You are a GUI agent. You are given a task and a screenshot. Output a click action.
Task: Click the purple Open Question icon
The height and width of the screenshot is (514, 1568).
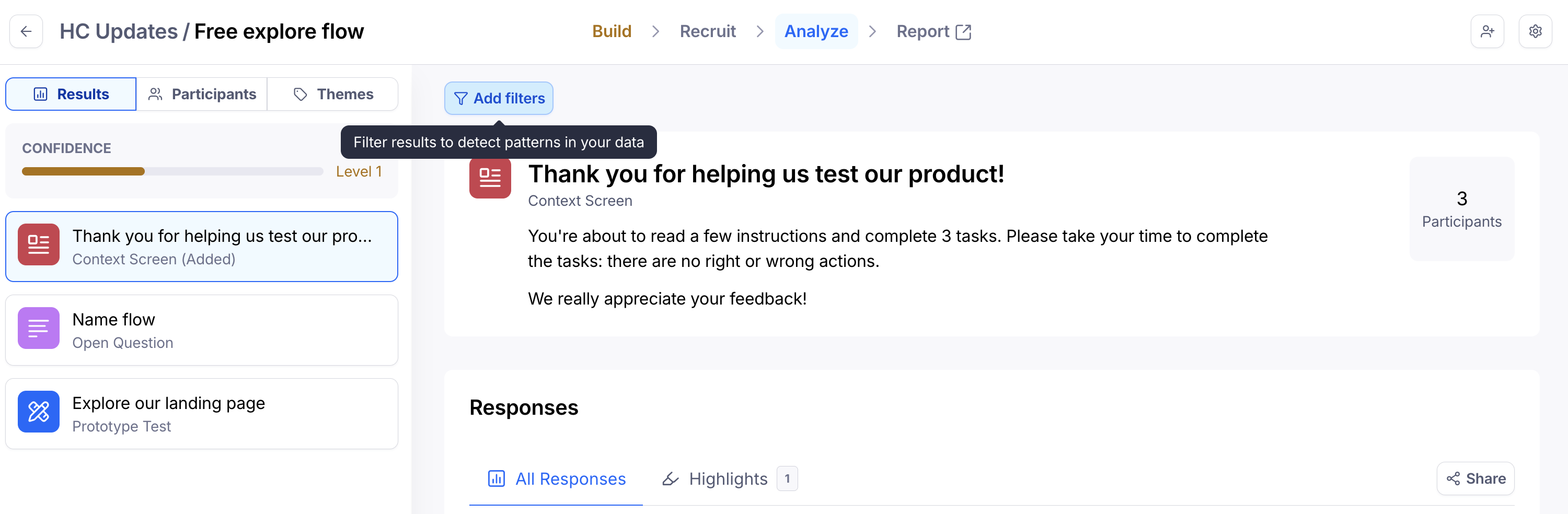[38, 329]
